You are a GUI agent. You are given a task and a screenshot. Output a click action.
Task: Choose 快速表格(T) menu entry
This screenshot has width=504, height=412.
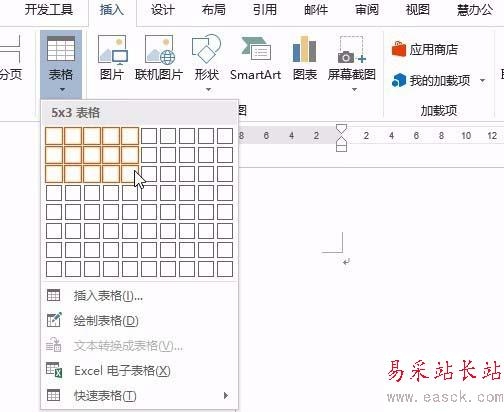click(x=139, y=396)
